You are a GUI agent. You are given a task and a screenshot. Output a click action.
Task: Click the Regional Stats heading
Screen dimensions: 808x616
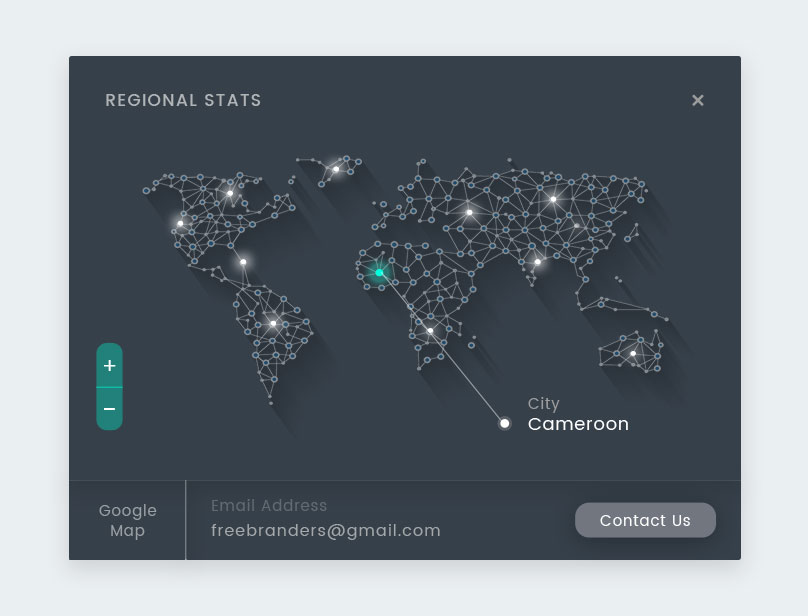pos(183,100)
